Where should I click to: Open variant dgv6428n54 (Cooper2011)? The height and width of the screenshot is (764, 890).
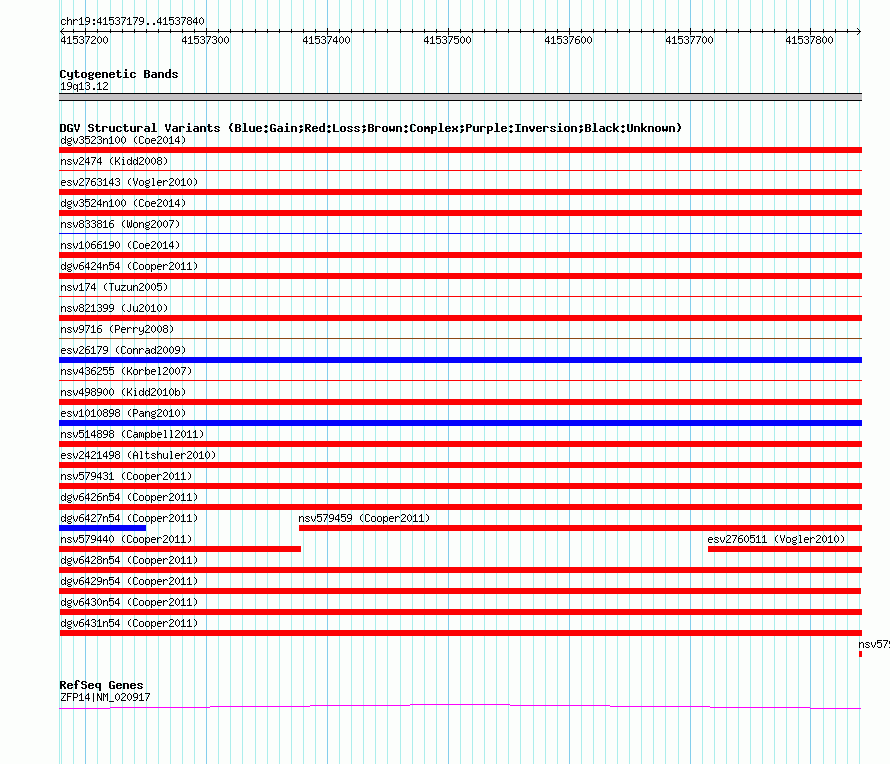[x=129, y=560]
